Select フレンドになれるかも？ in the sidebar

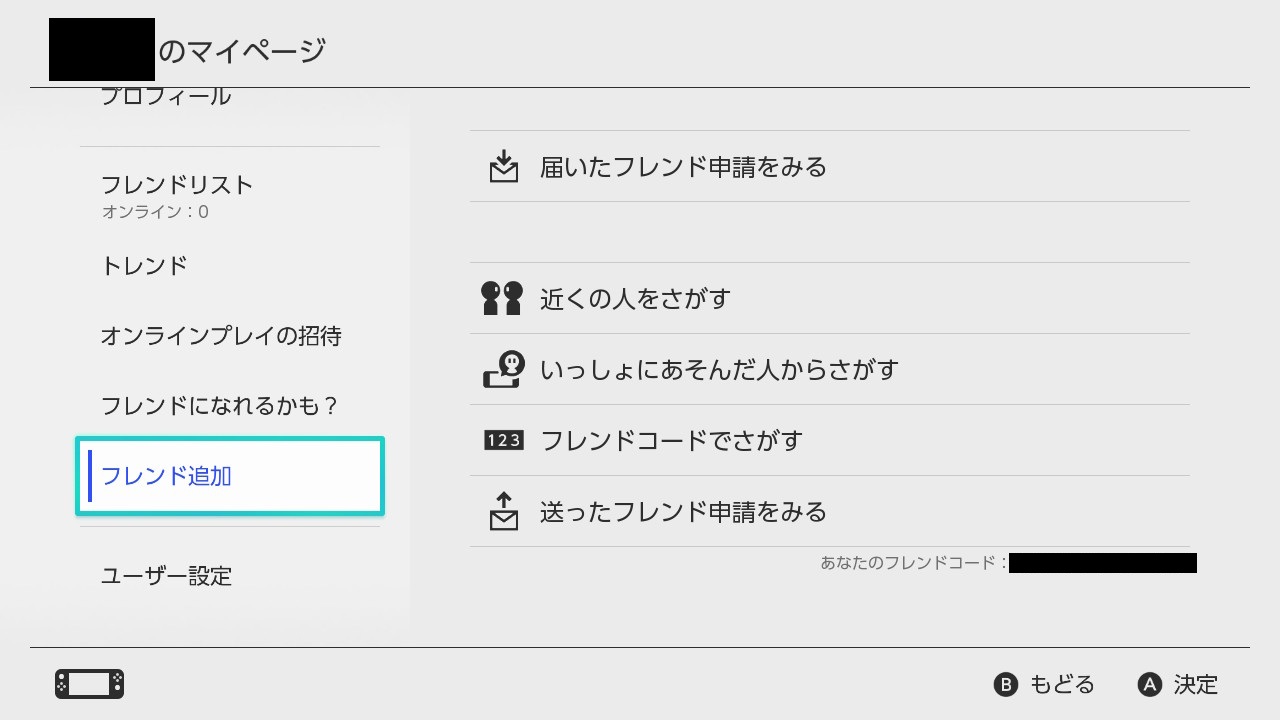[x=220, y=406]
